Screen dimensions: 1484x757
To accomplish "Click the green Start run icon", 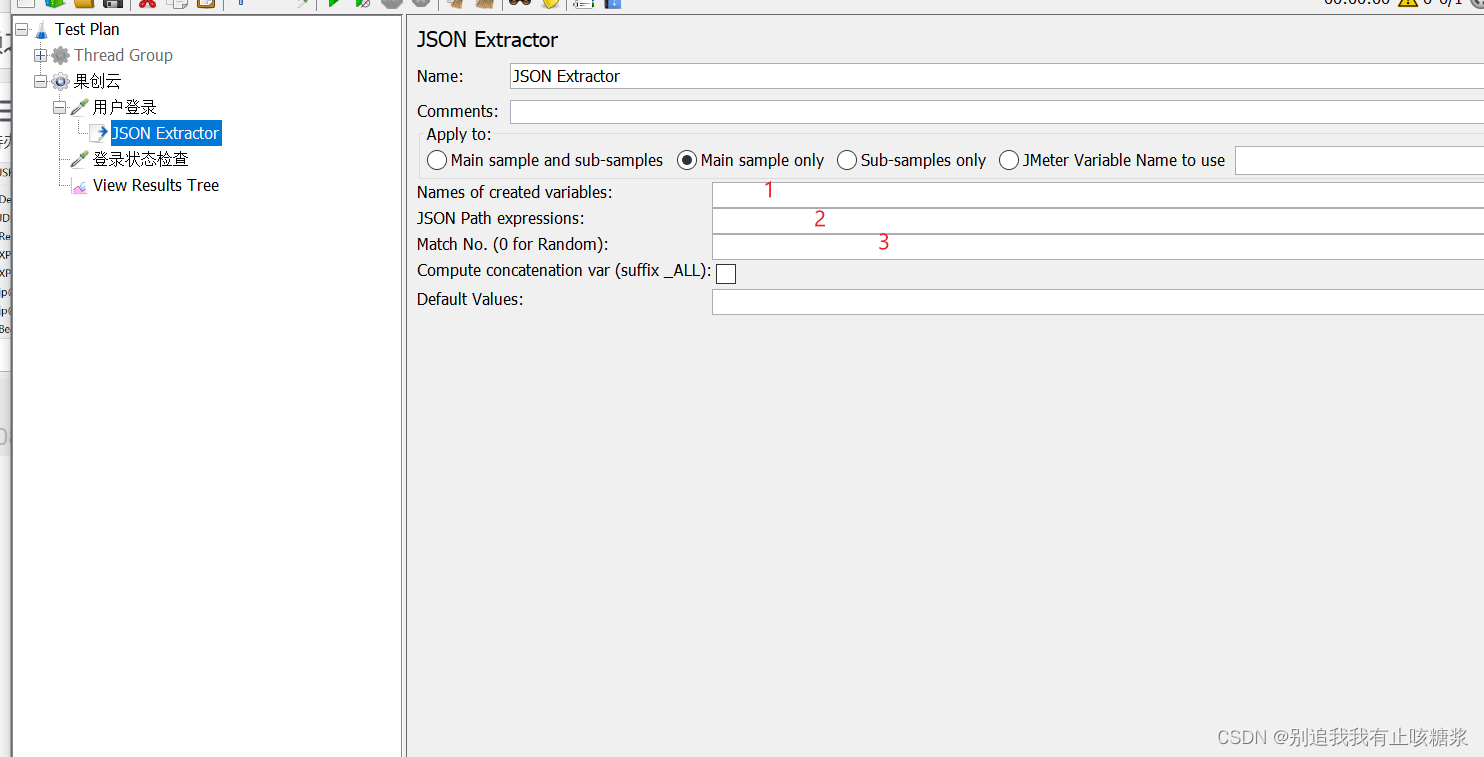I will (334, 3).
